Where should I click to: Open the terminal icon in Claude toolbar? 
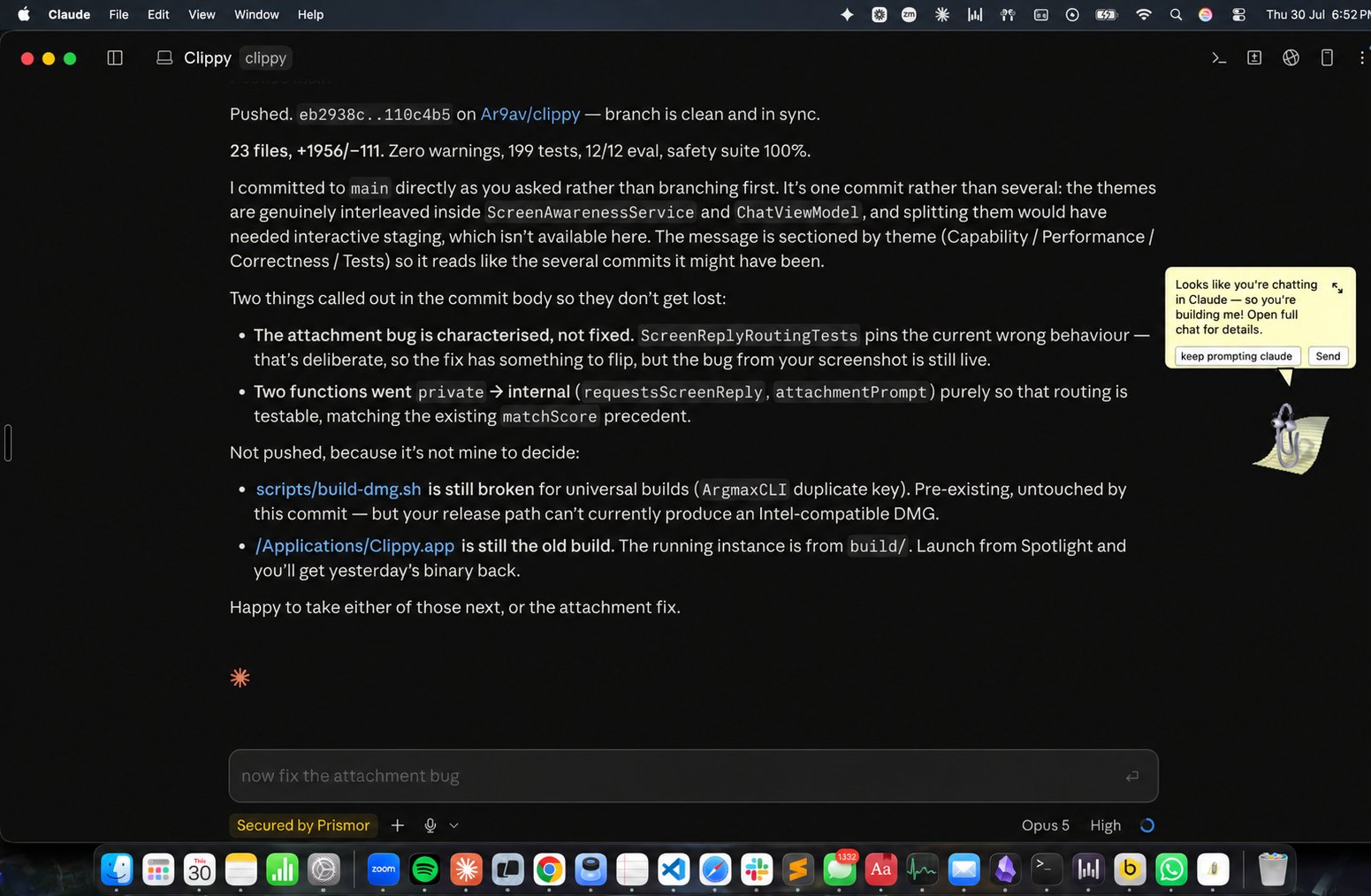(1219, 57)
